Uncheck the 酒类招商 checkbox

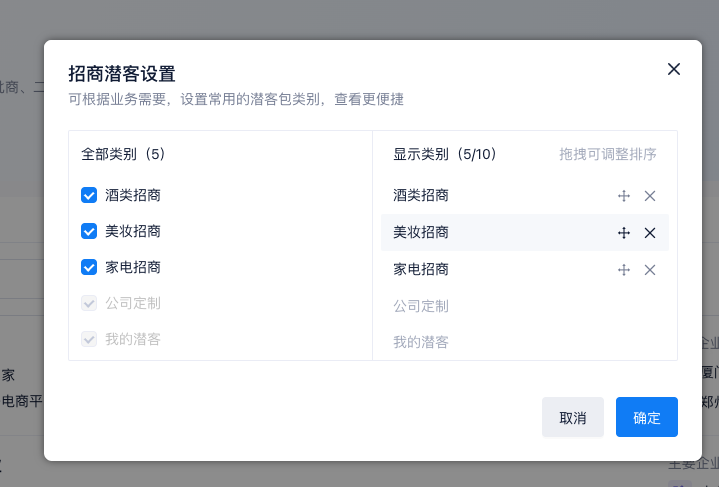point(89,195)
